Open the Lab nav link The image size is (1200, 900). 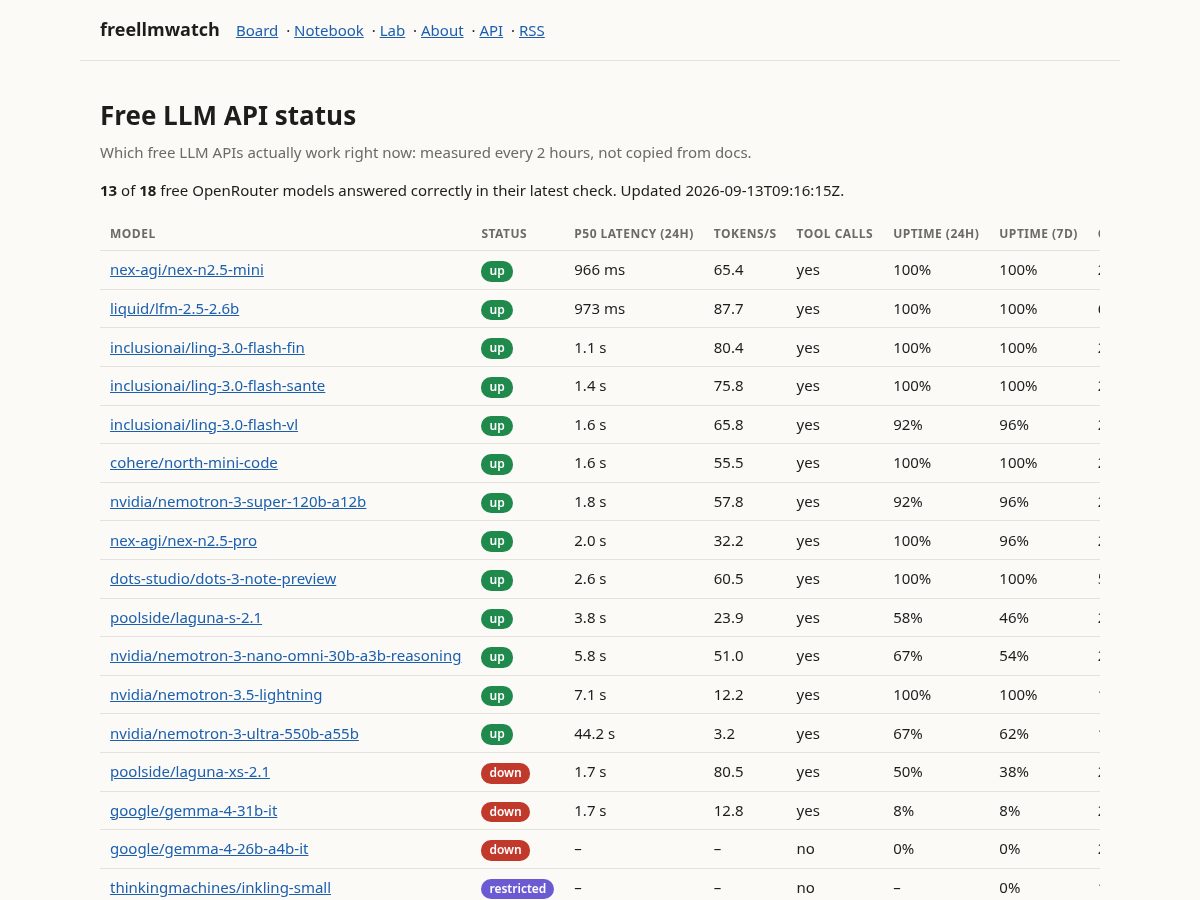tap(392, 31)
